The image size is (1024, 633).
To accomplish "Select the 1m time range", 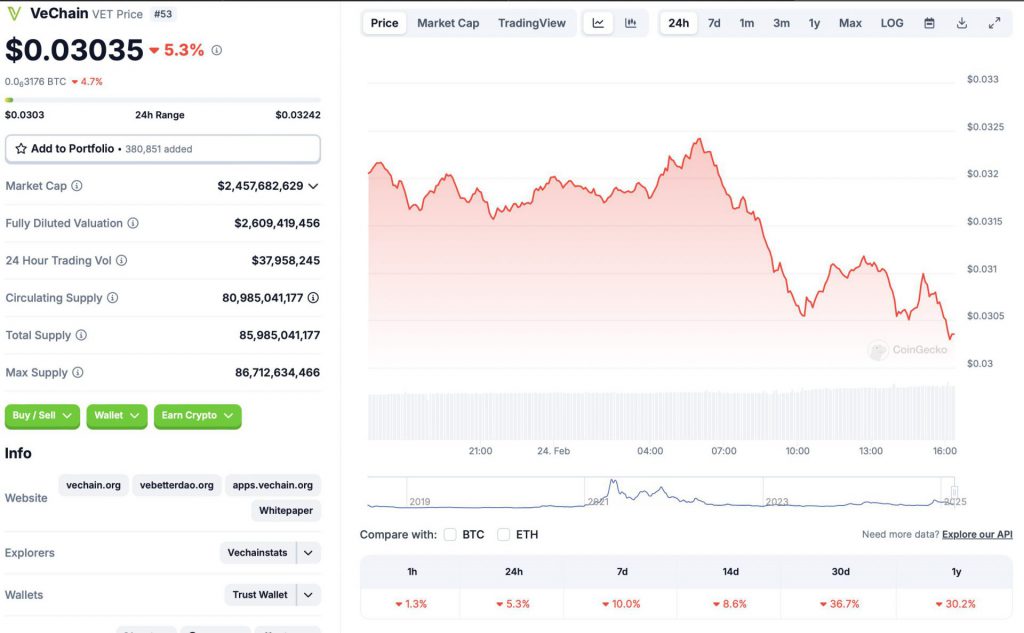I will pyautogui.click(x=747, y=23).
